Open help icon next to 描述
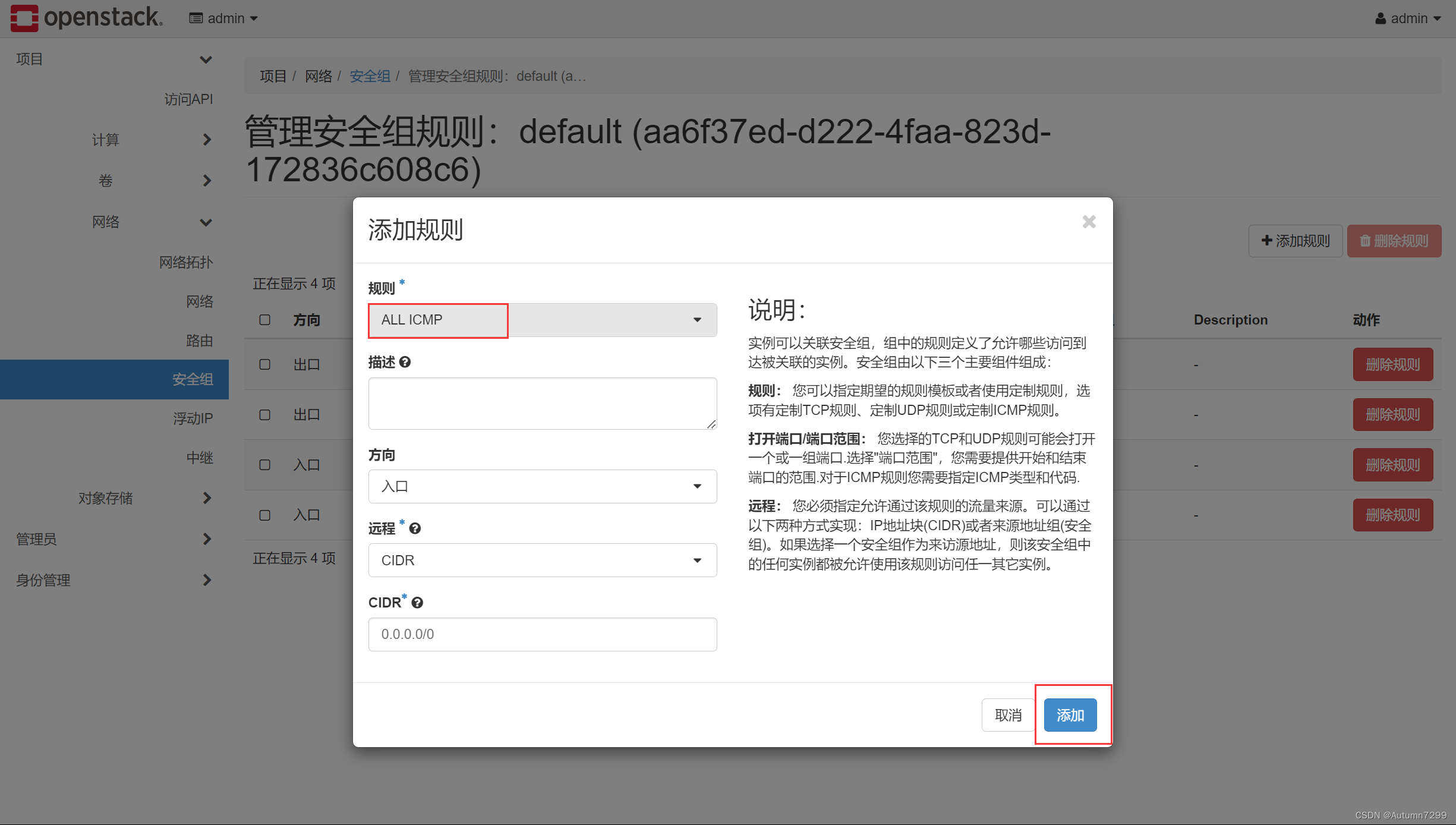Screen dimensions: 1456x825 tap(405, 362)
